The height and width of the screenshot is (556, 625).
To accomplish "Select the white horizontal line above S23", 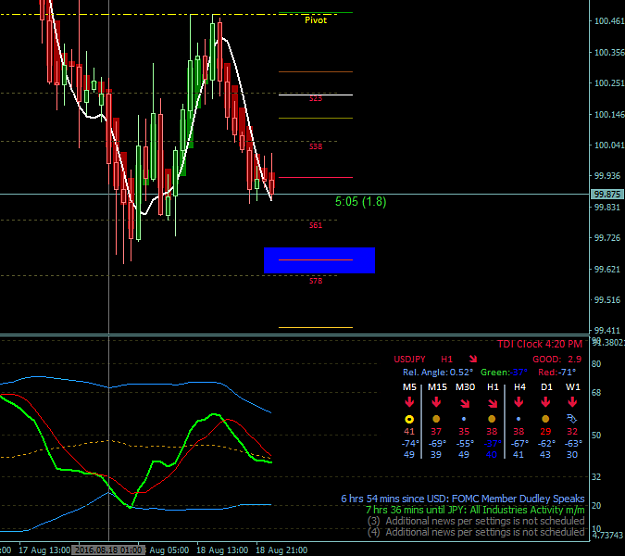I will click(x=316, y=95).
